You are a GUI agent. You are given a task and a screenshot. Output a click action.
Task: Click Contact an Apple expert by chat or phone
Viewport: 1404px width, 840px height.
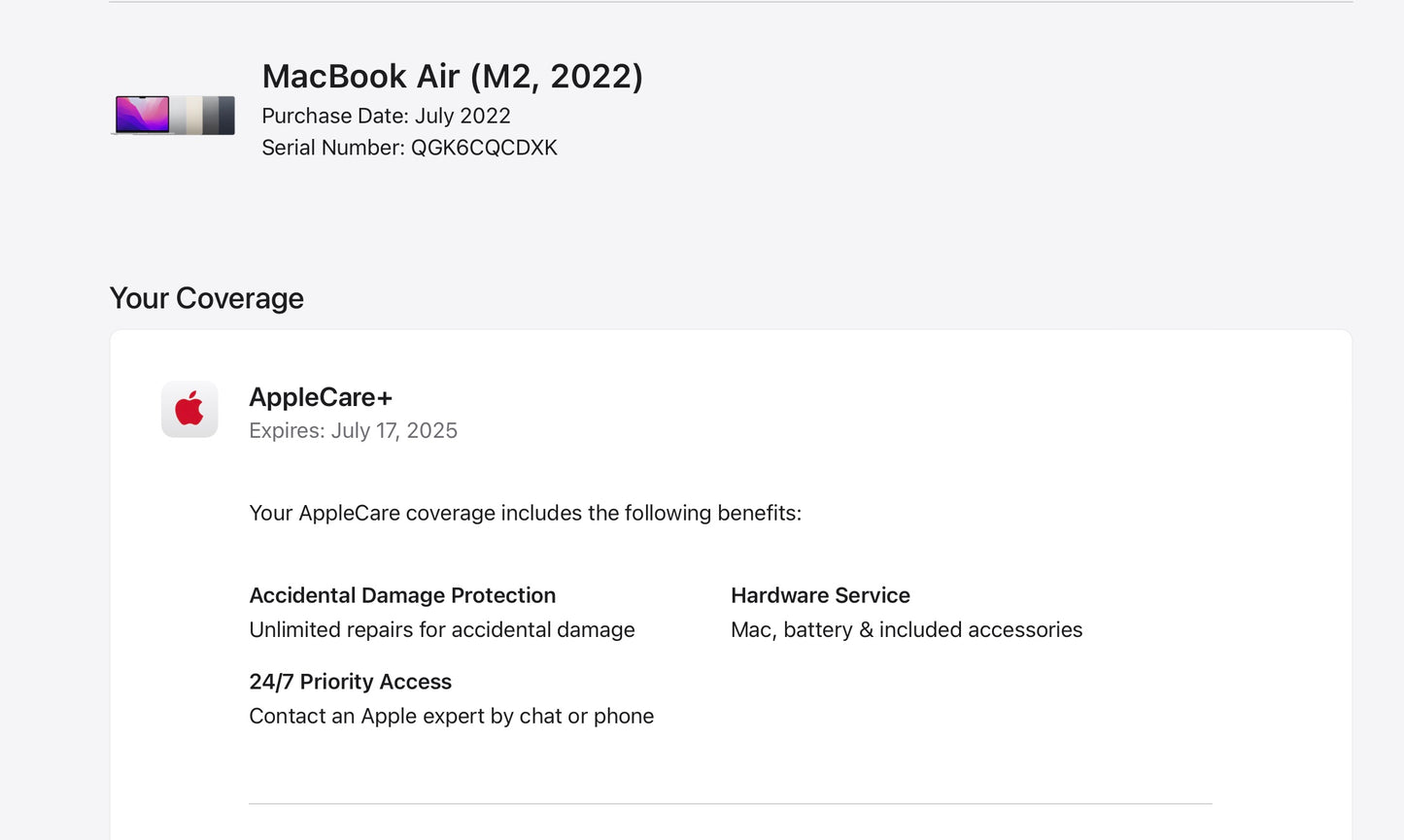point(451,716)
